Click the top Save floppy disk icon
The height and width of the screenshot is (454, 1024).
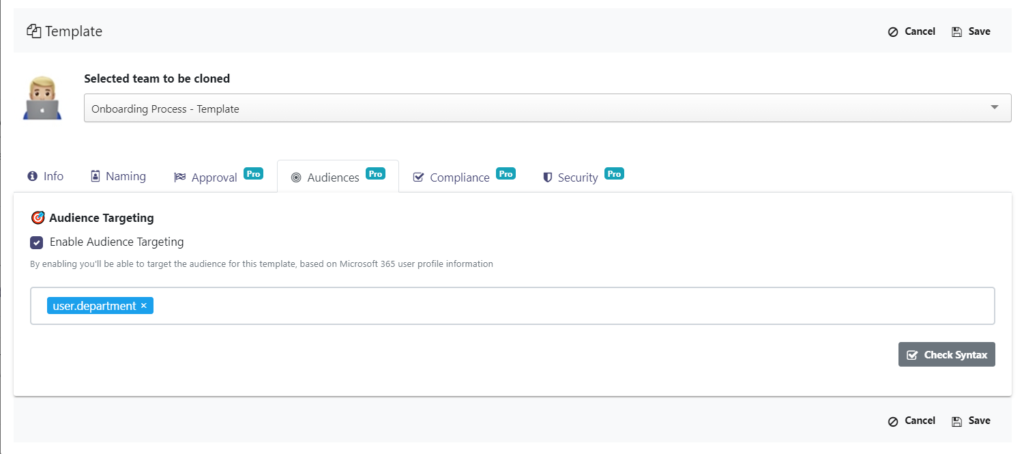(x=957, y=31)
